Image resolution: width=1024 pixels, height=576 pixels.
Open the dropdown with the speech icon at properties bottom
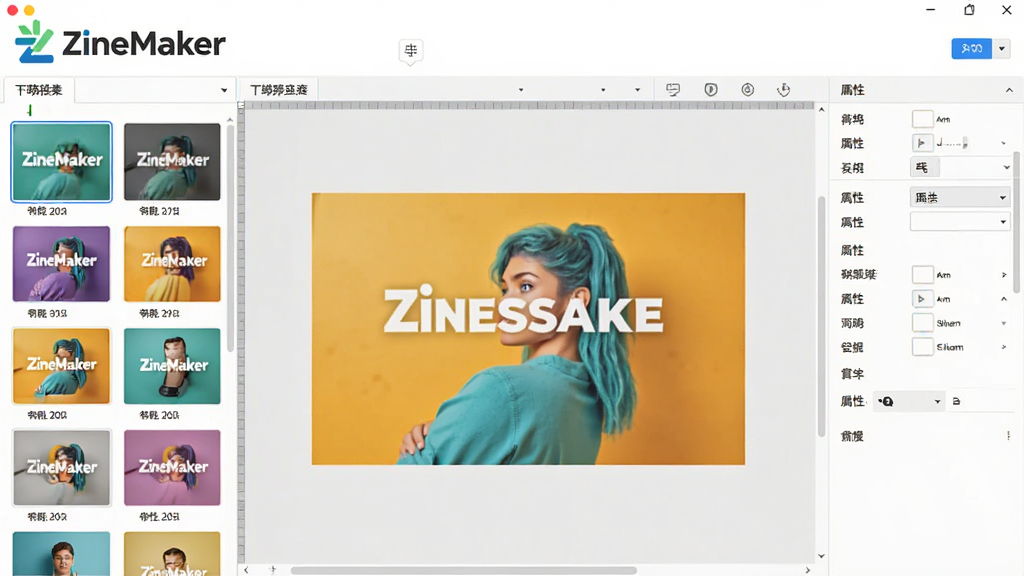click(x=909, y=401)
